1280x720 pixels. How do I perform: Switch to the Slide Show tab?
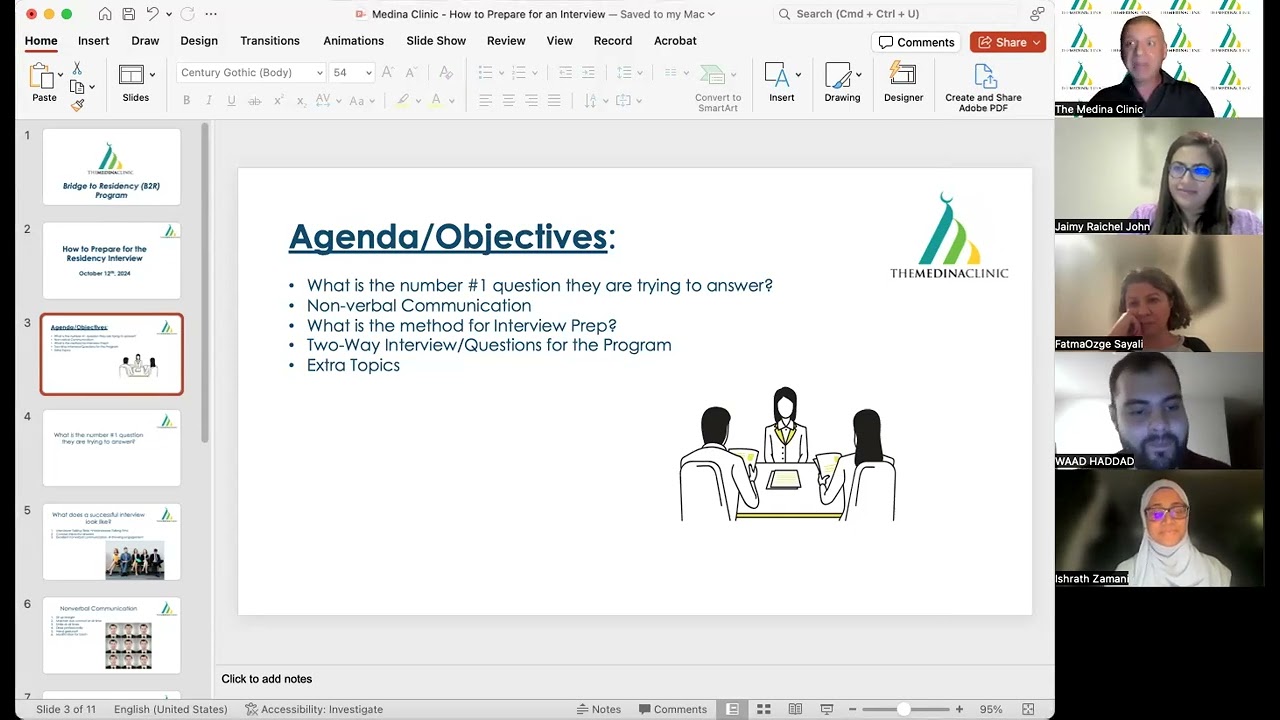436,41
